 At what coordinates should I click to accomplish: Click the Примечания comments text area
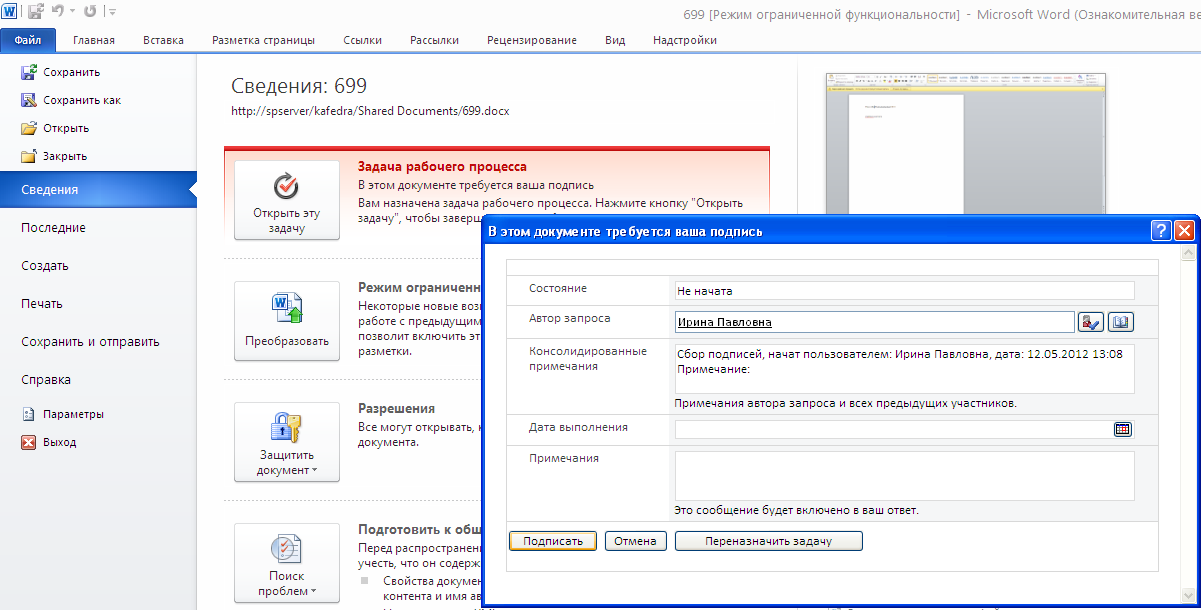click(905, 476)
